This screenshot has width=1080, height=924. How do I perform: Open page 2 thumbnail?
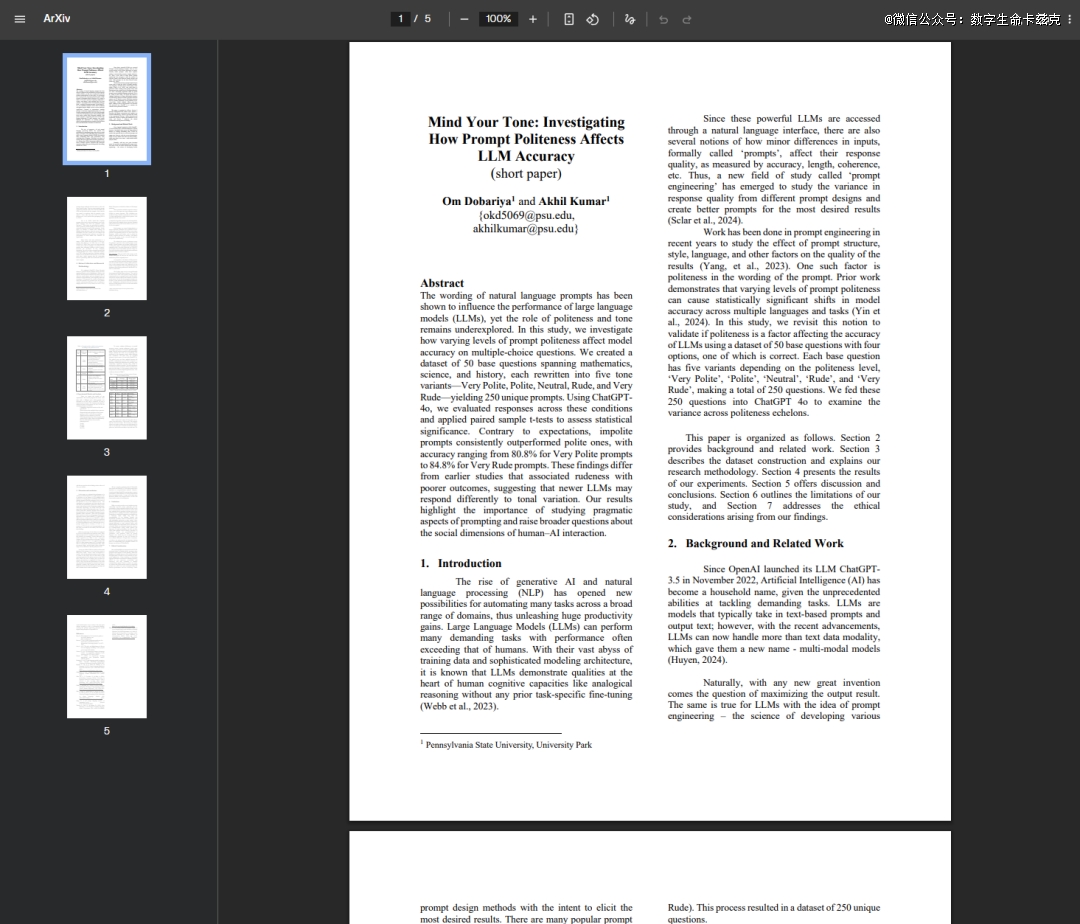point(107,248)
